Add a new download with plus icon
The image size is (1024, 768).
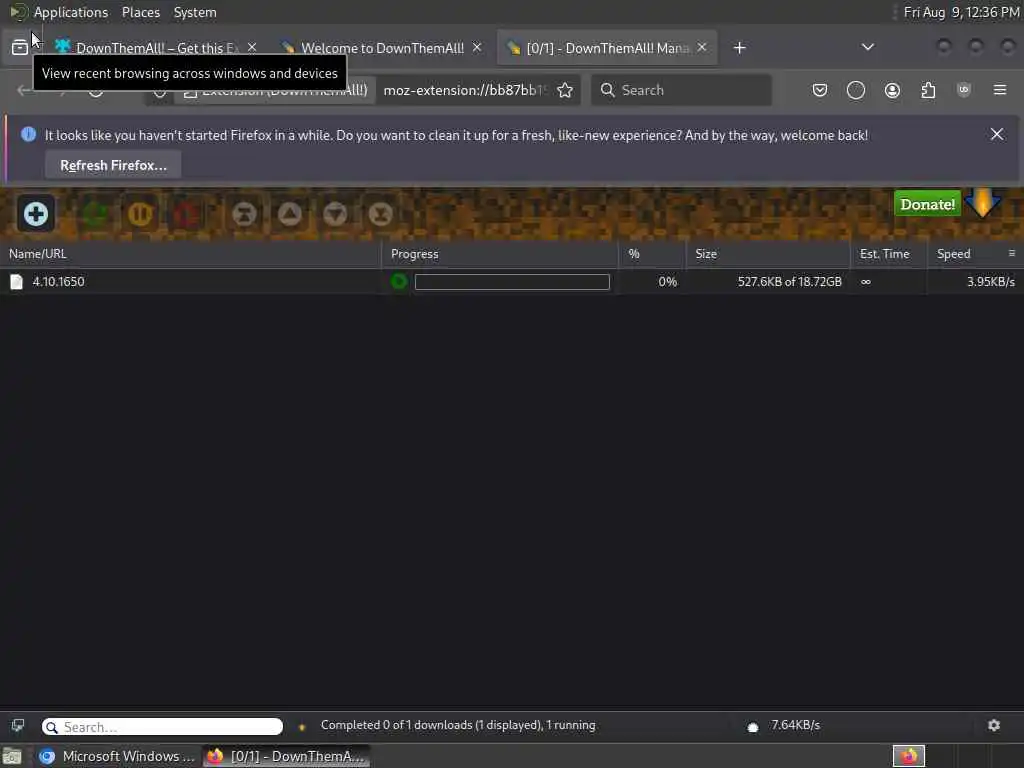coord(35,214)
